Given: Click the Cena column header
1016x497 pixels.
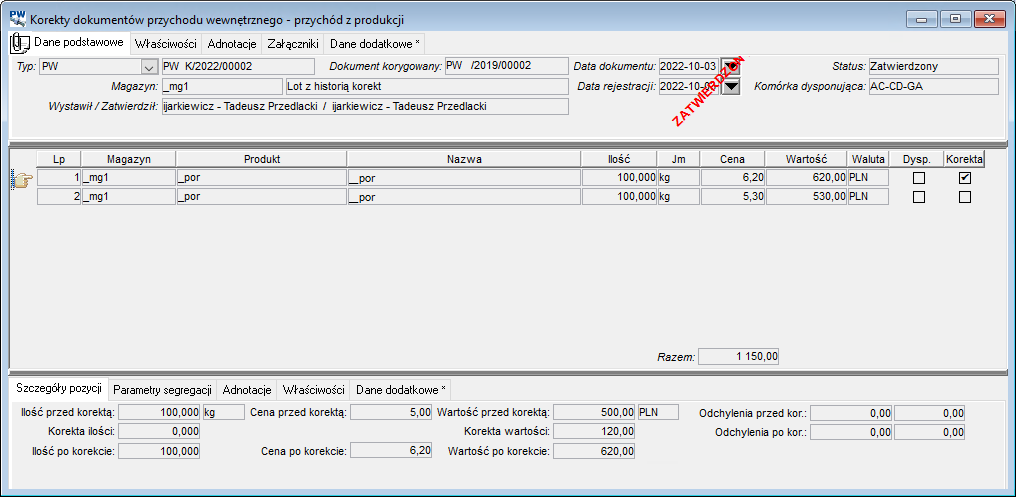Looking at the screenshot, I should click(732, 159).
